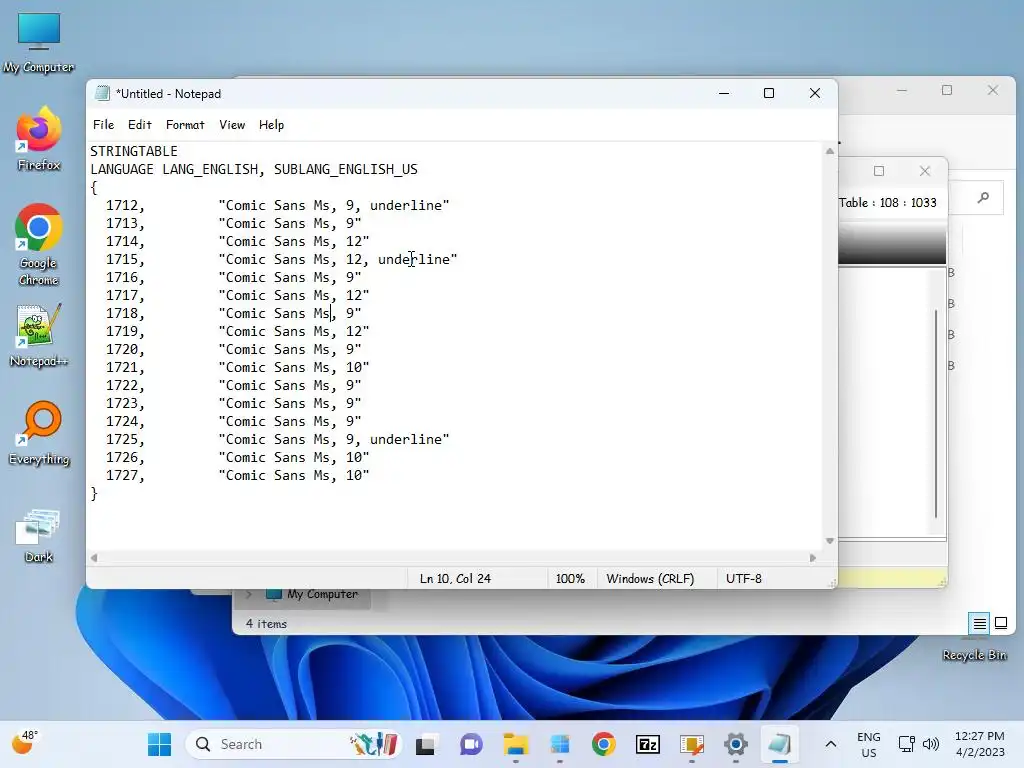Click the Notepad horizontal scroll left arrow
Image resolution: width=1024 pixels, height=768 pixels.
pos(94,558)
